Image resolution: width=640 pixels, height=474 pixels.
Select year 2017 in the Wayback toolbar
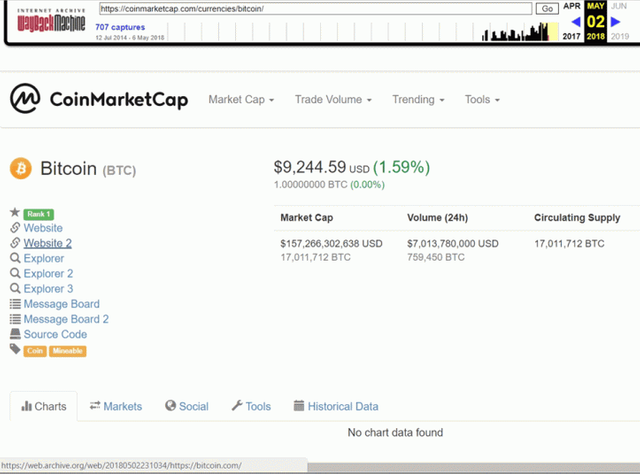[571, 36]
